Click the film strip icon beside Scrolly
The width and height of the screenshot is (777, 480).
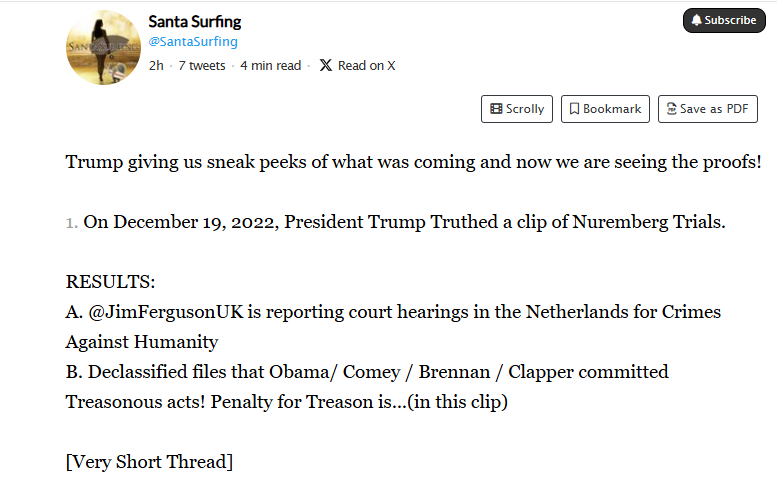point(494,109)
